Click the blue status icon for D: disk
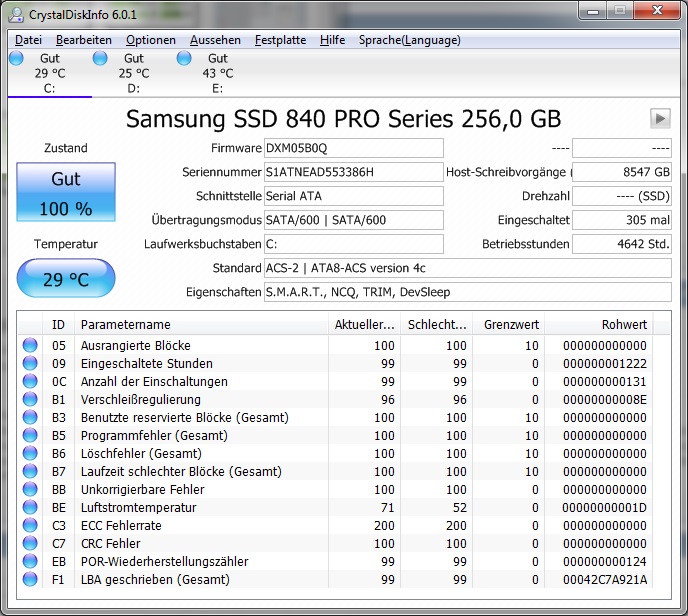Image resolution: width=688 pixels, height=616 pixels. point(100,58)
